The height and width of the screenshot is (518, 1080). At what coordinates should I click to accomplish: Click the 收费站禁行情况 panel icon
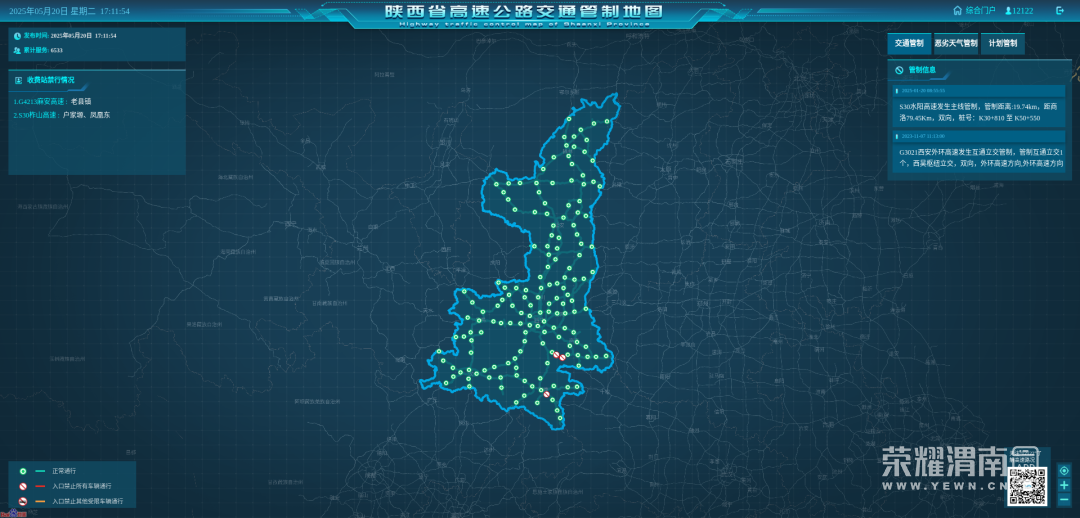(x=18, y=80)
